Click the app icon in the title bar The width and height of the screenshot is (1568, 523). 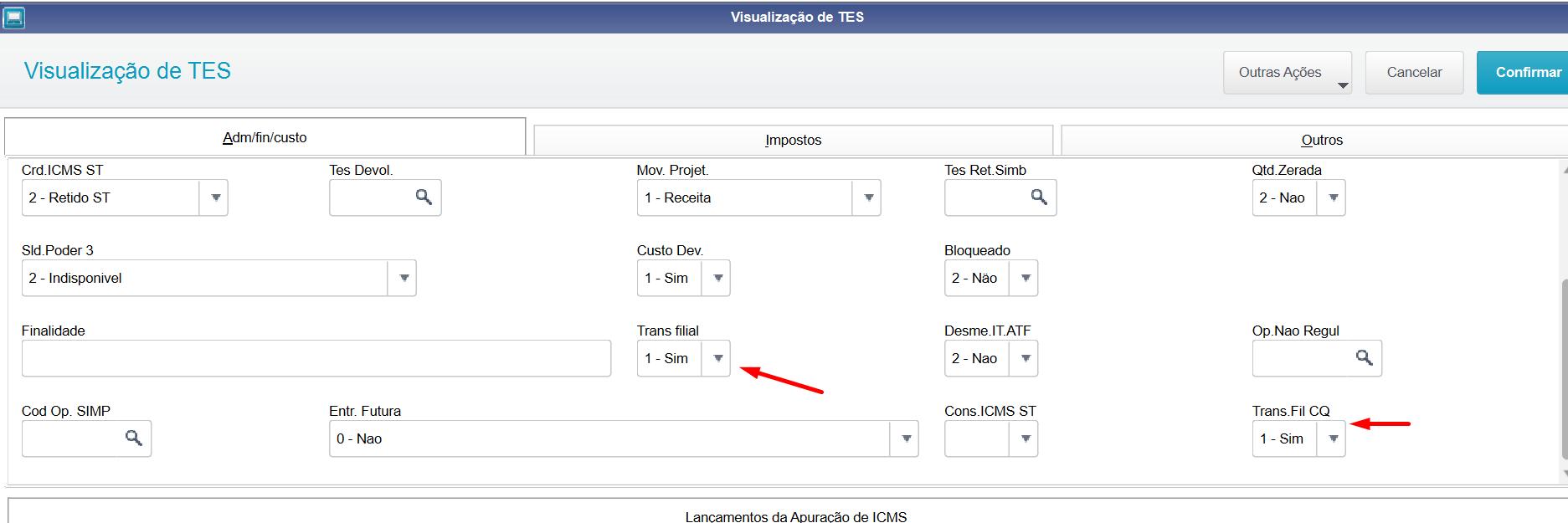point(14,17)
